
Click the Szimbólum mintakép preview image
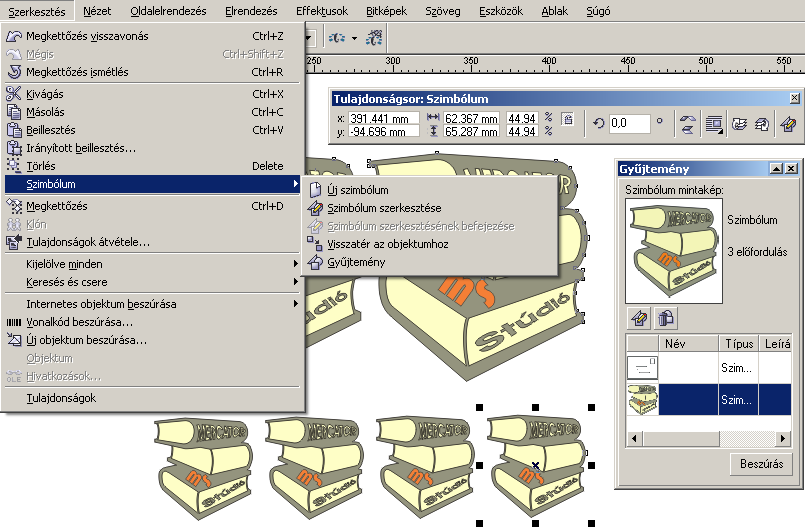pyautogui.click(x=674, y=251)
